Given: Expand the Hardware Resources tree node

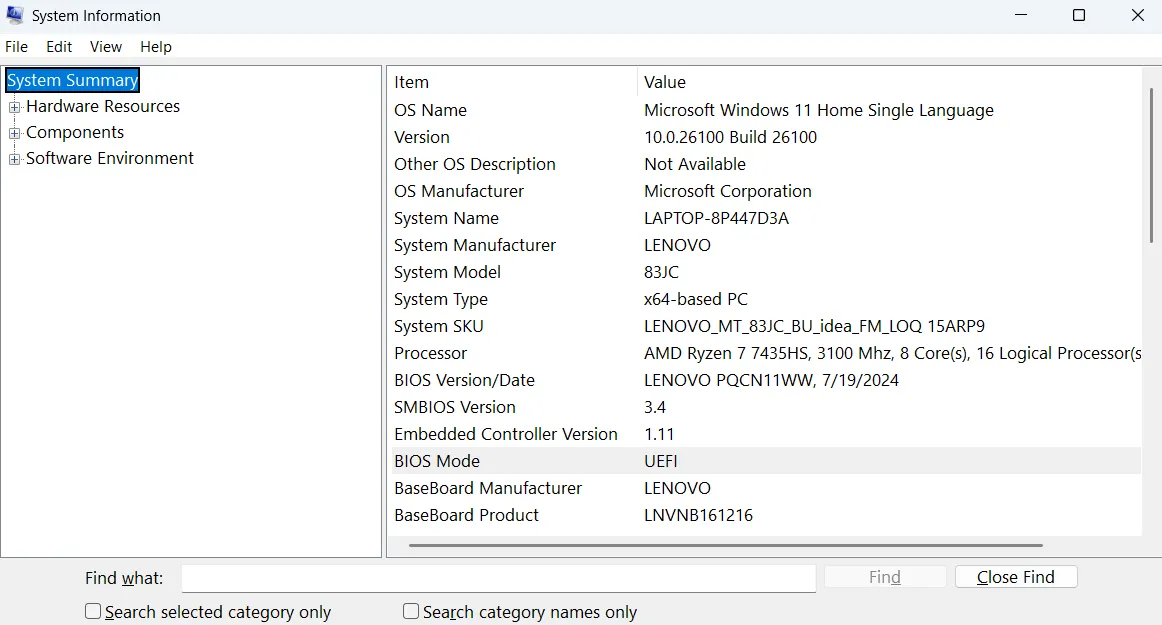Looking at the screenshot, I should (x=14, y=107).
